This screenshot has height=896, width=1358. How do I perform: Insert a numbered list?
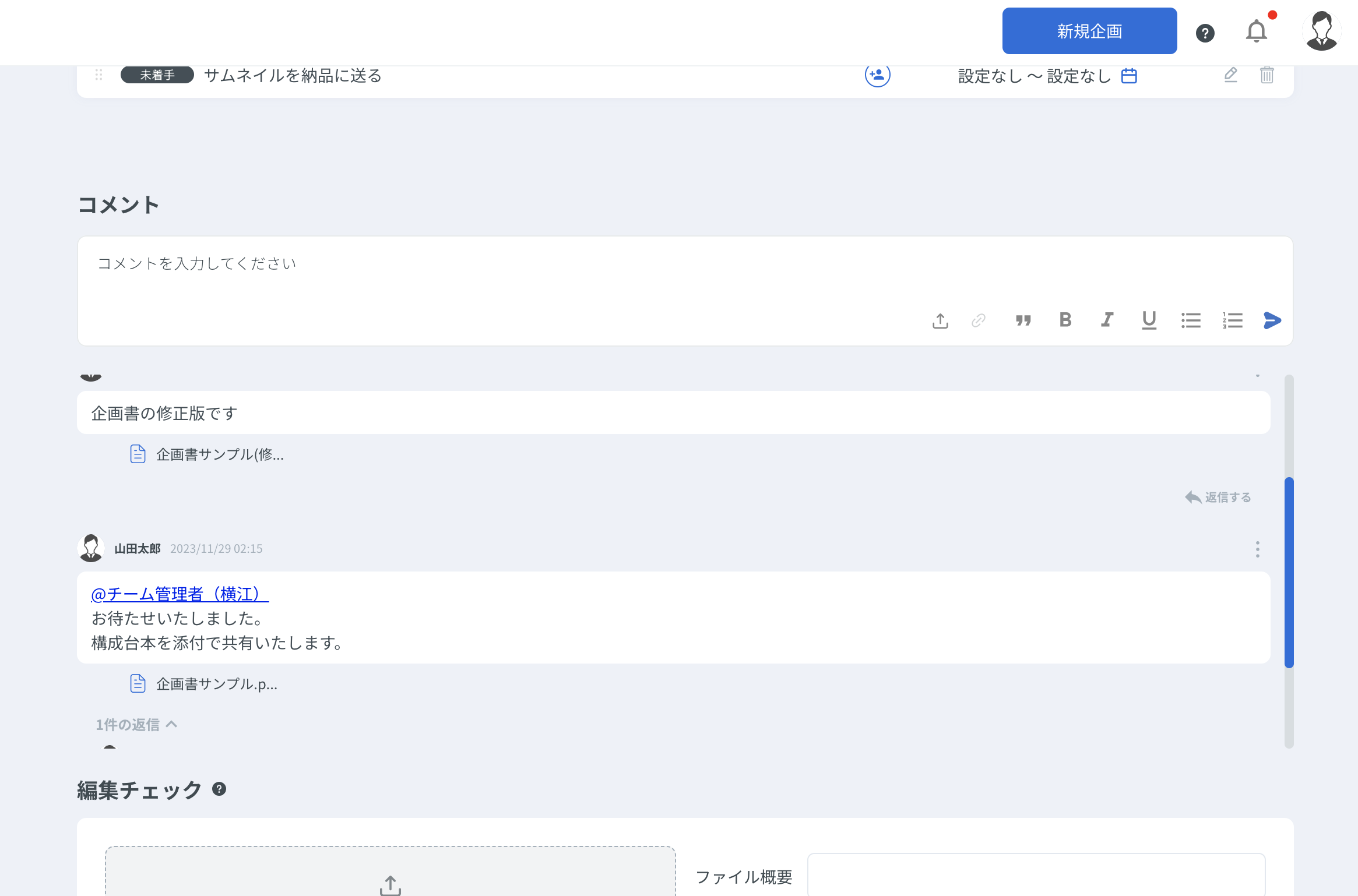click(x=1233, y=320)
